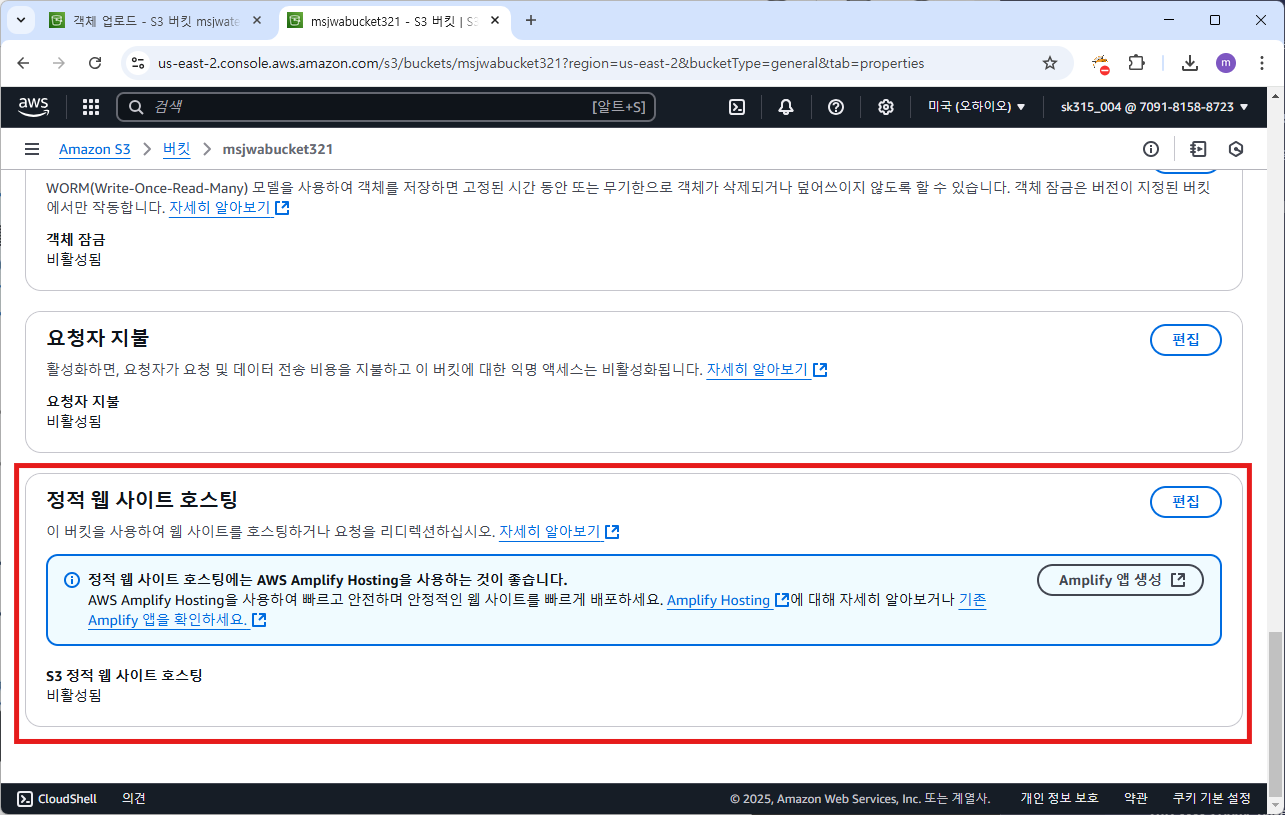View site information icon in address bar

coord(138,63)
